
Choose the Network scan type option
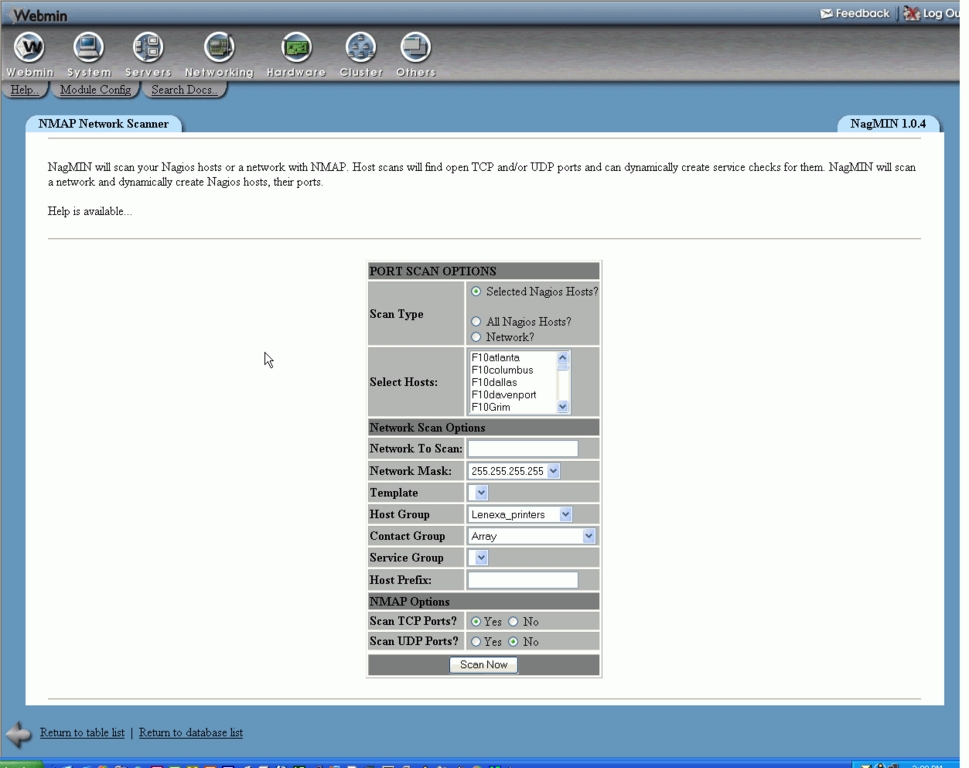pos(476,337)
